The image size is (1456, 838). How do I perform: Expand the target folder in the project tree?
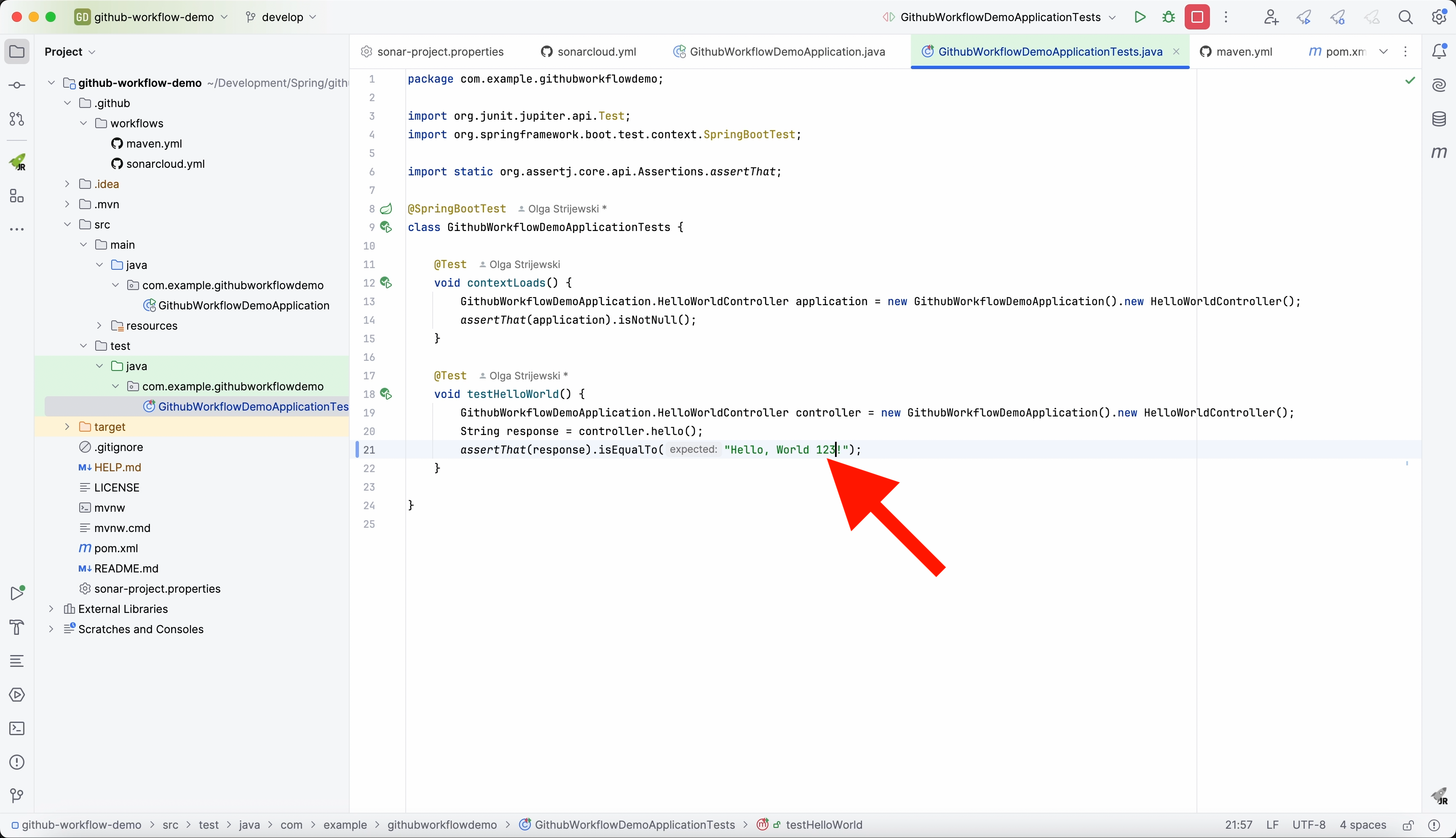(x=67, y=427)
